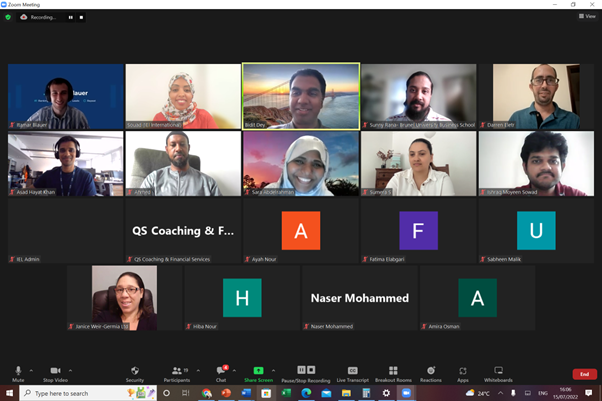Expand the arrow beside Participants

pos(198,371)
